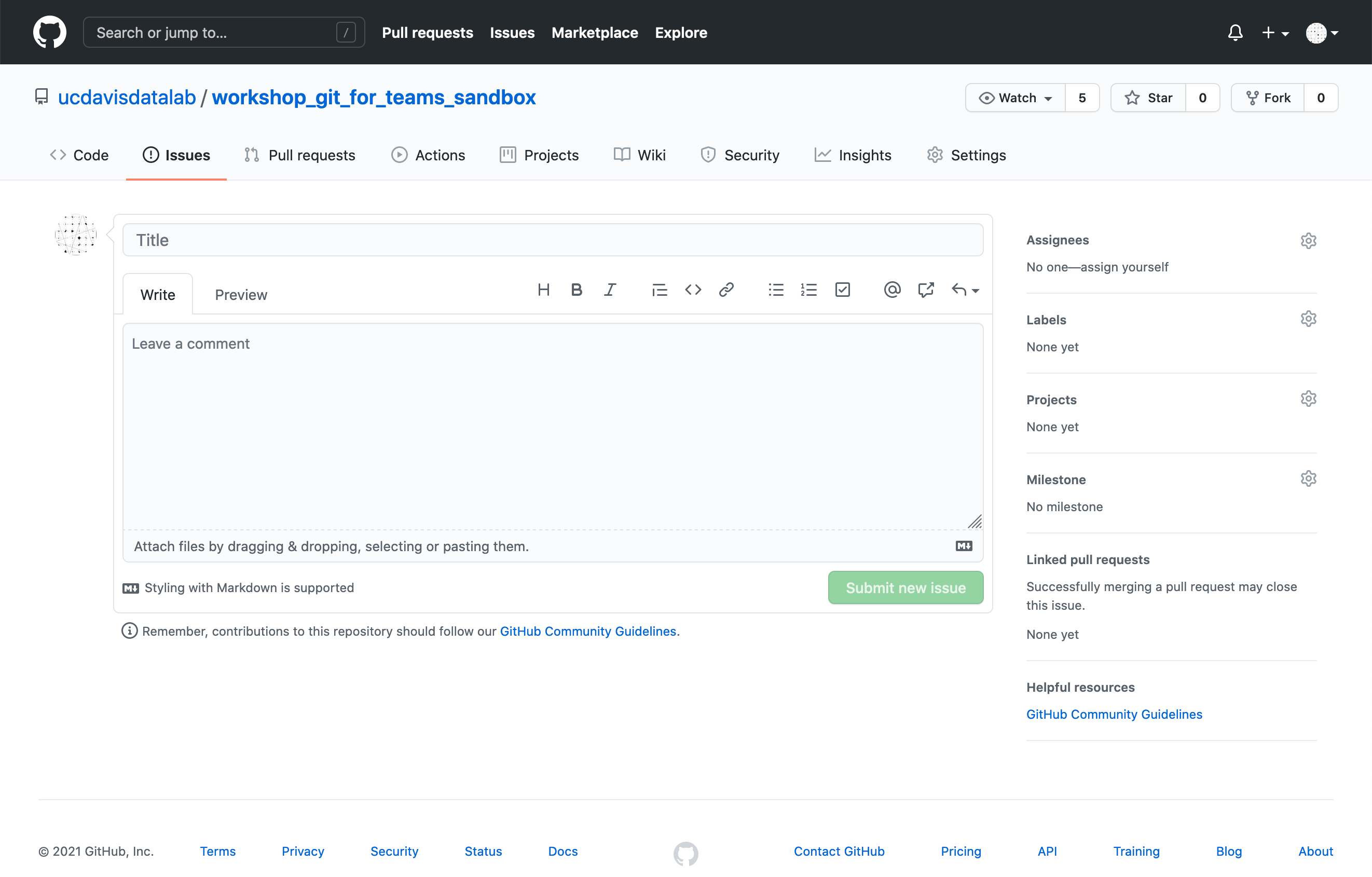The image size is (1372, 877).
Task: Star the repository
Action: coord(1148,98)
